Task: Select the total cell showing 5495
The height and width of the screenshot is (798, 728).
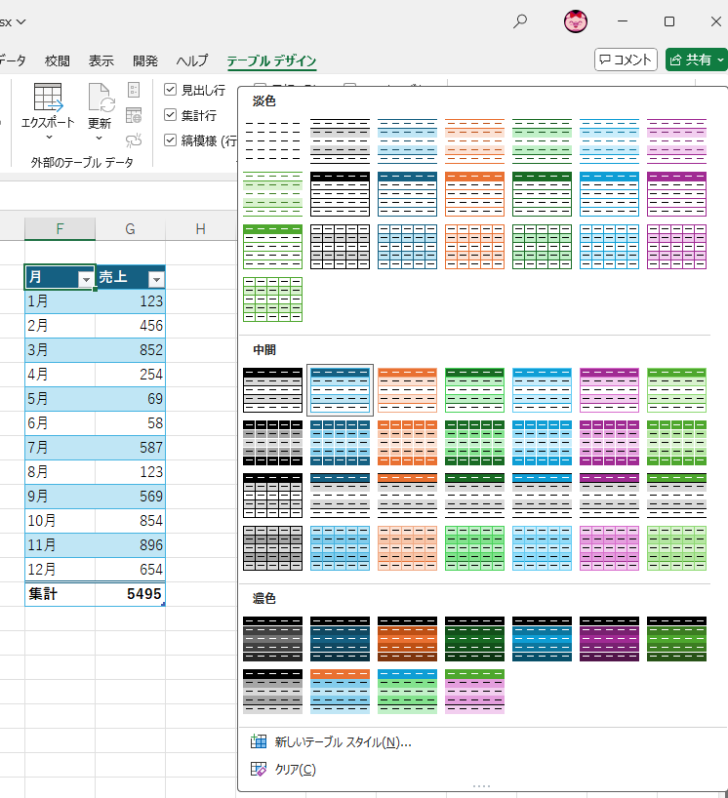Action: click(x=130, y=594)
